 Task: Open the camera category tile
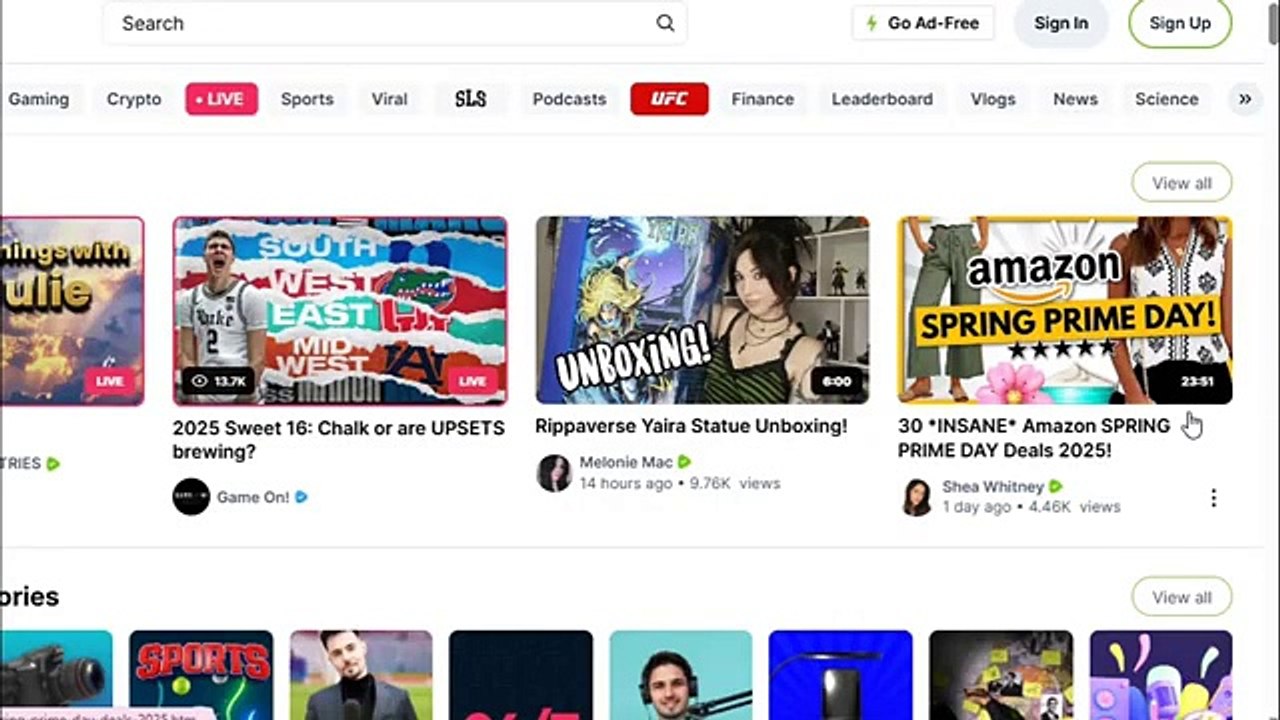56,675
